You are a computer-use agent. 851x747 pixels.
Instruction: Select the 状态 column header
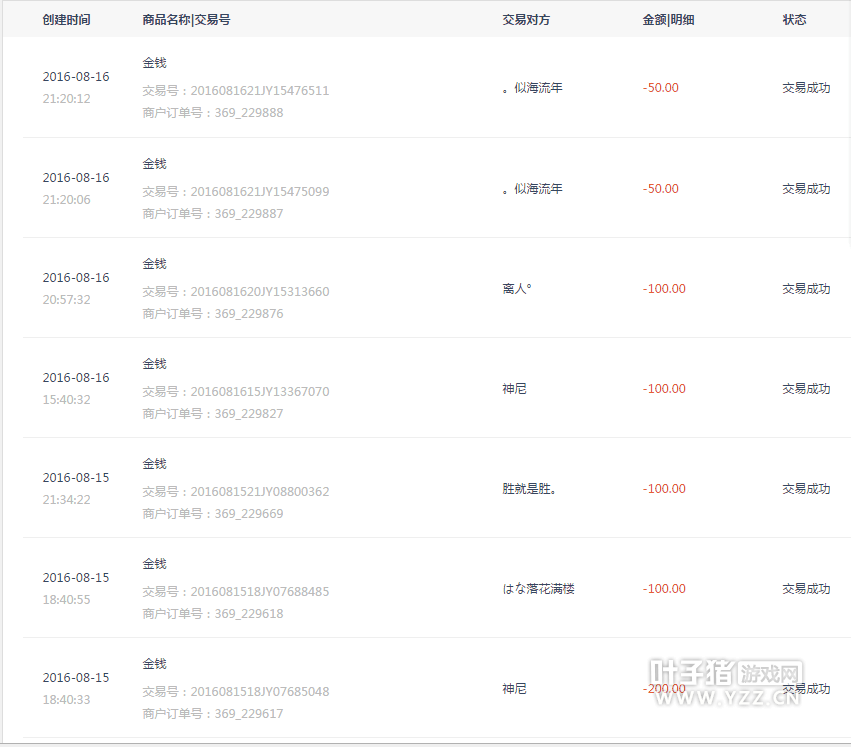pos(794,20)
